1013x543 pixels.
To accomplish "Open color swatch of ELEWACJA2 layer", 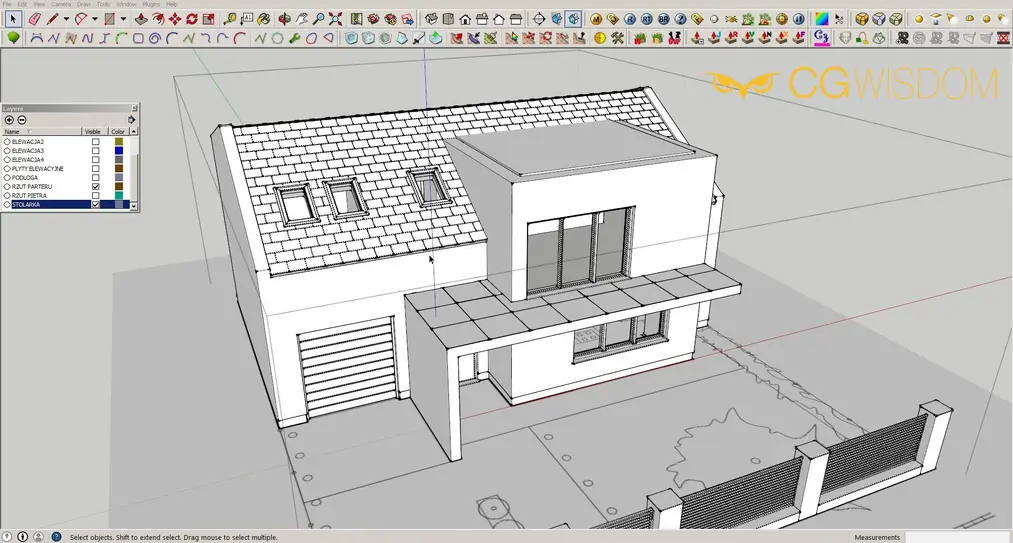I will (119, 142).
